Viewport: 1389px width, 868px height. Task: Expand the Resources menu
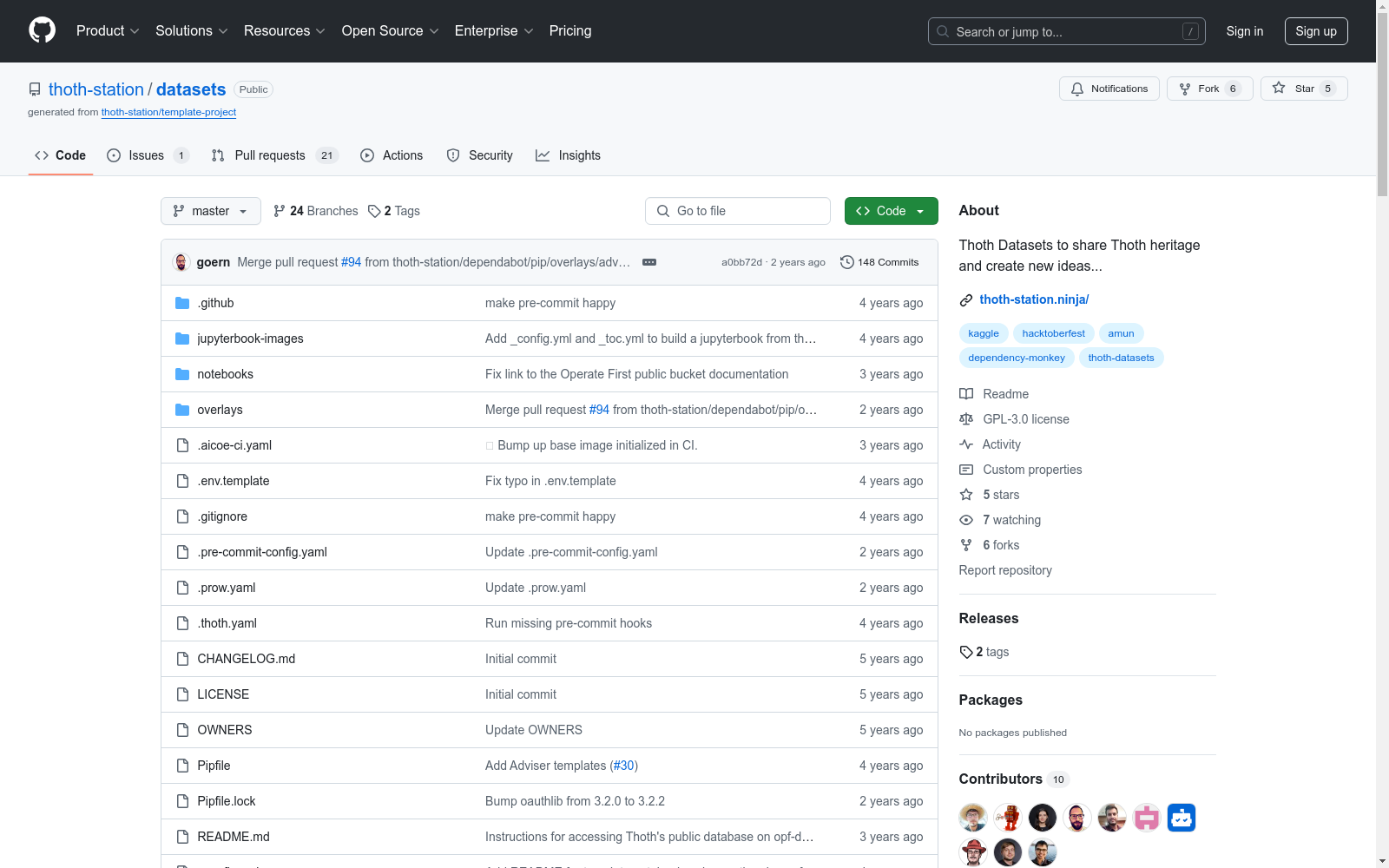click(285, 31)
